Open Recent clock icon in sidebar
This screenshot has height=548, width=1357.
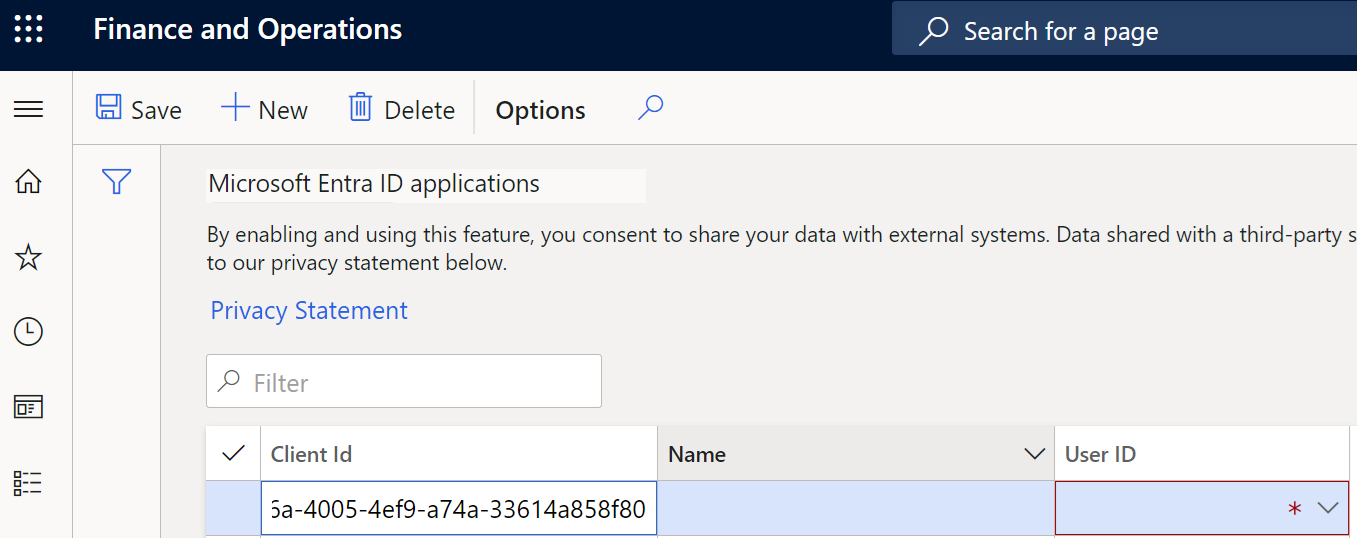pyautogui.click(x=28, y=332)
